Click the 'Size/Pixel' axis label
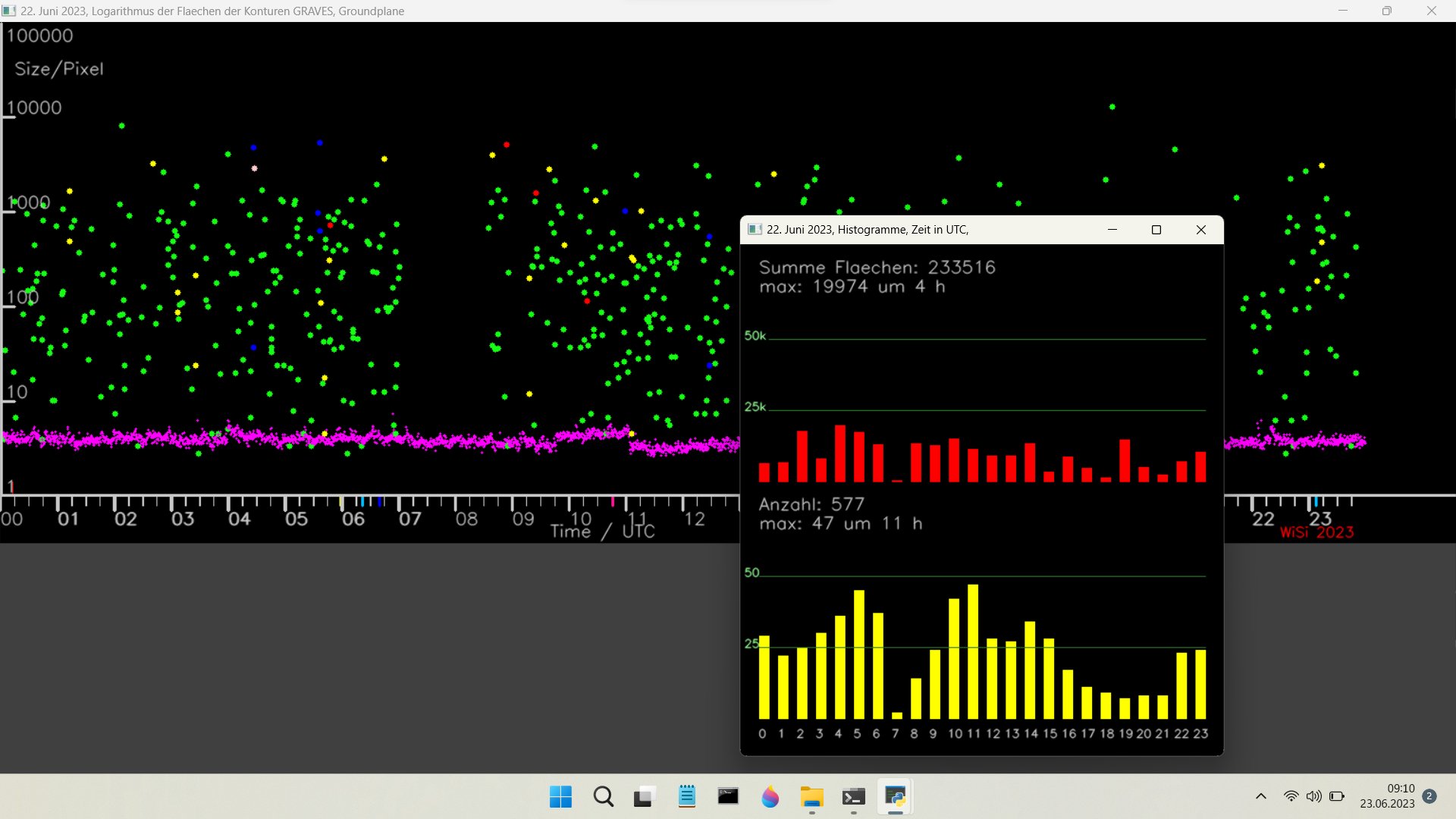Screen dimensions: 1456x819 [x=59, y=69]
